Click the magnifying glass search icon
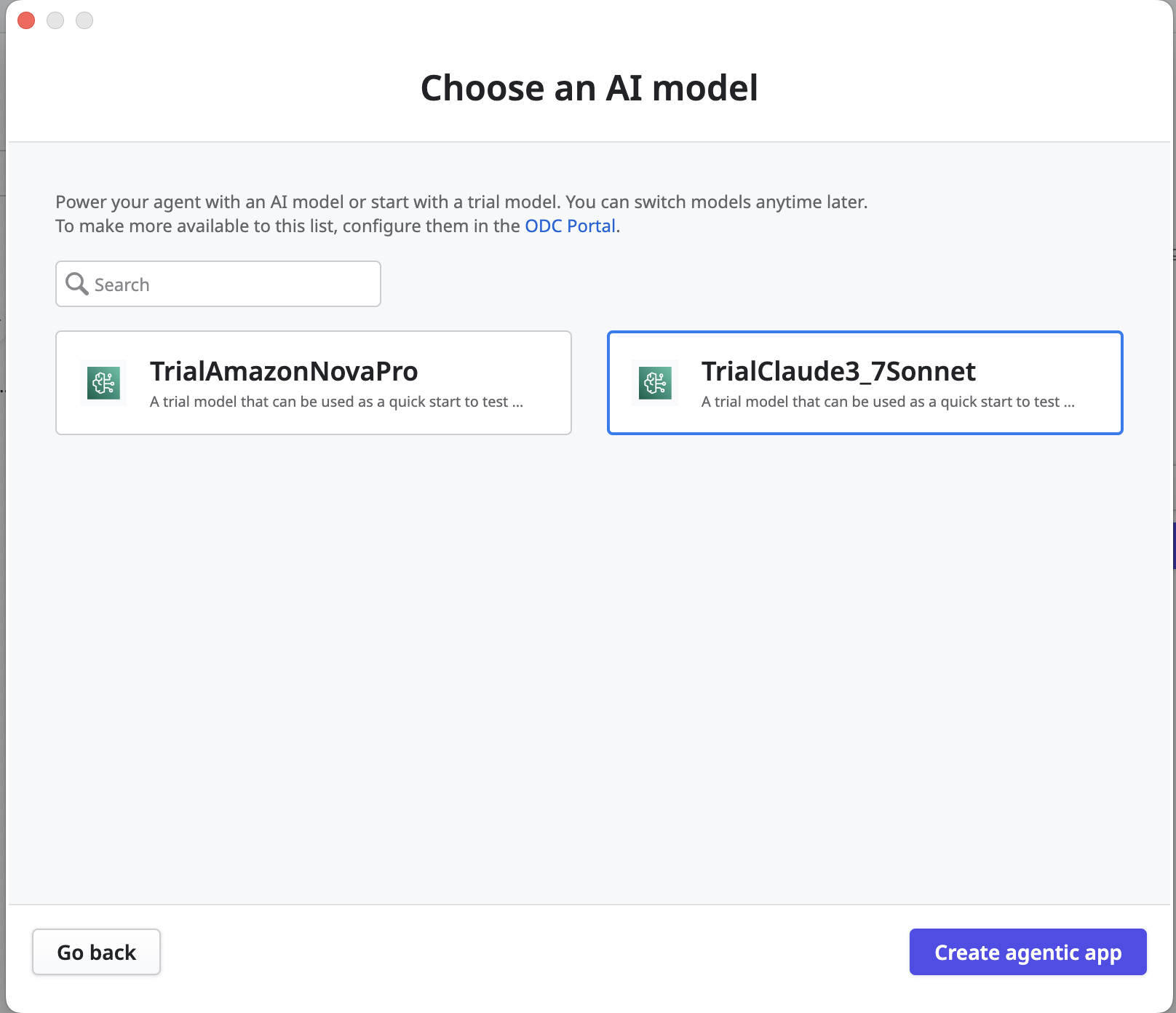Image resolution: width=1176 pixels, height=1013 pixels. tap(76, 284)
